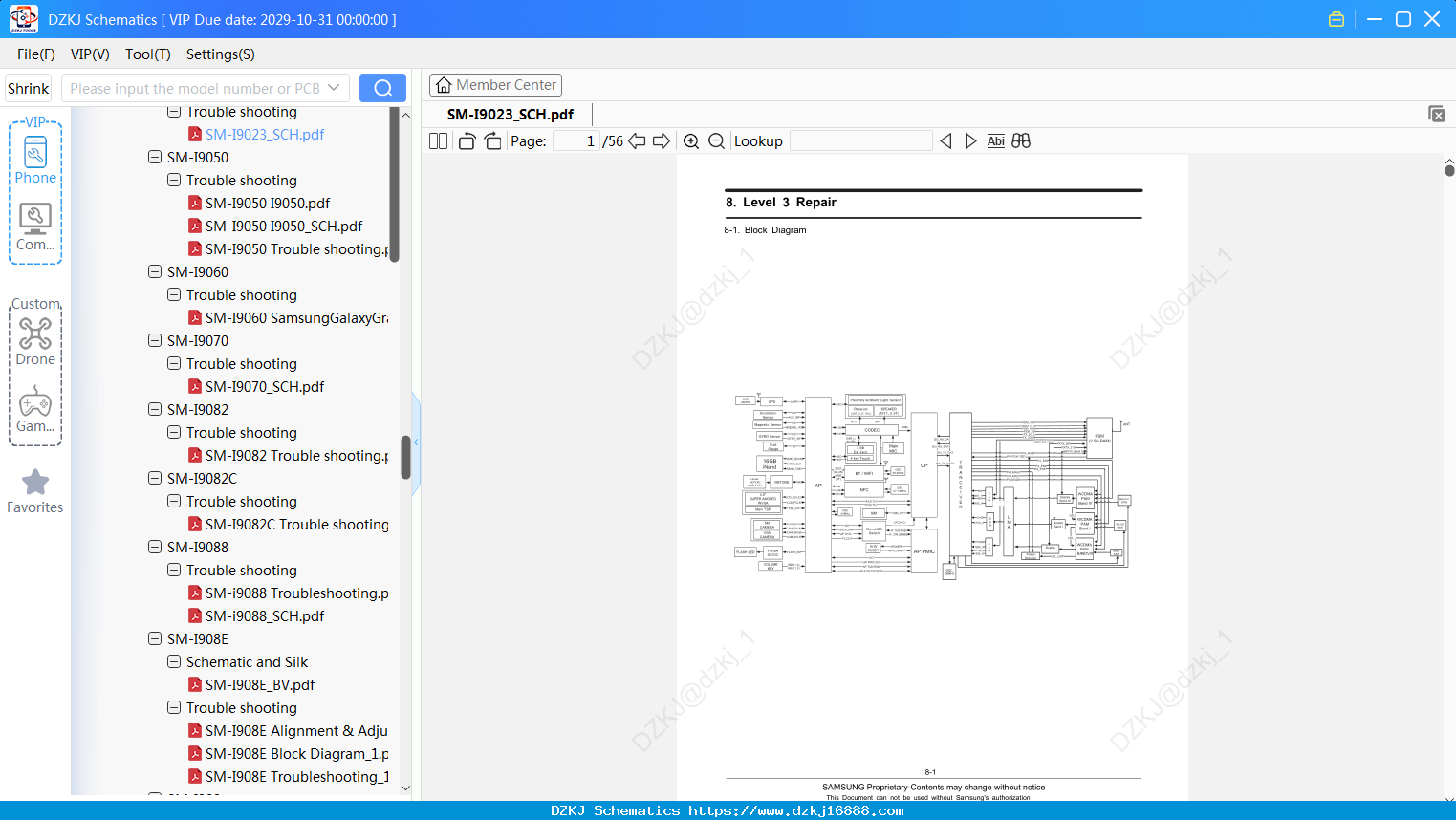Open SM-I9023_SCH.pdf in tree

265,135
